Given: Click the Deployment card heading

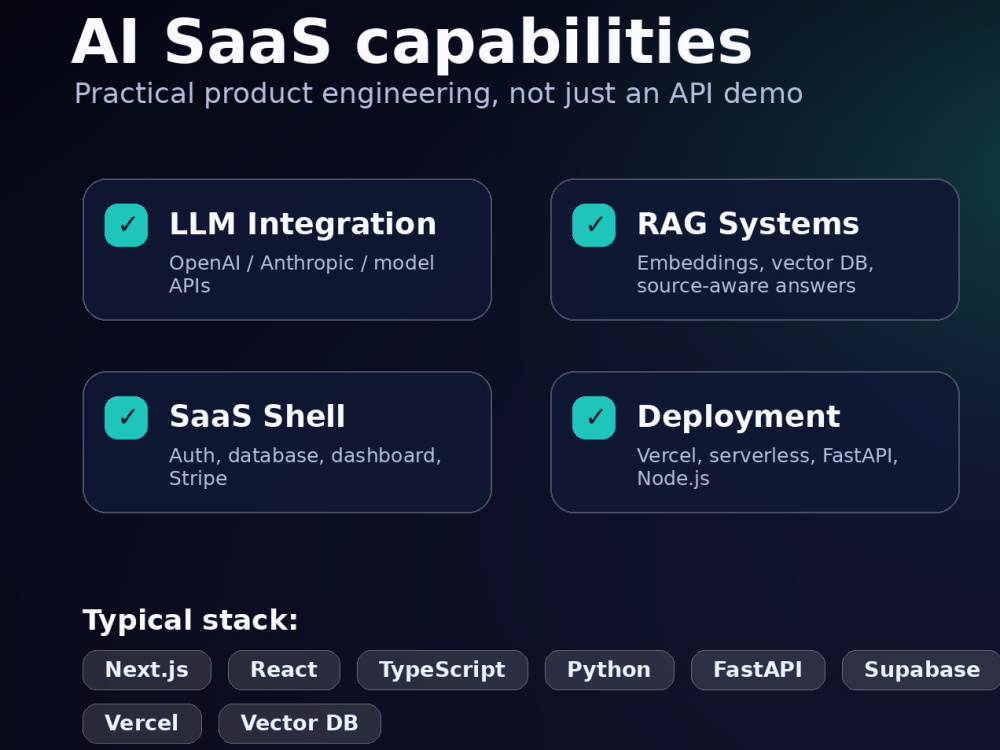Looking at the screenshot, I should [x=739, y=417].
